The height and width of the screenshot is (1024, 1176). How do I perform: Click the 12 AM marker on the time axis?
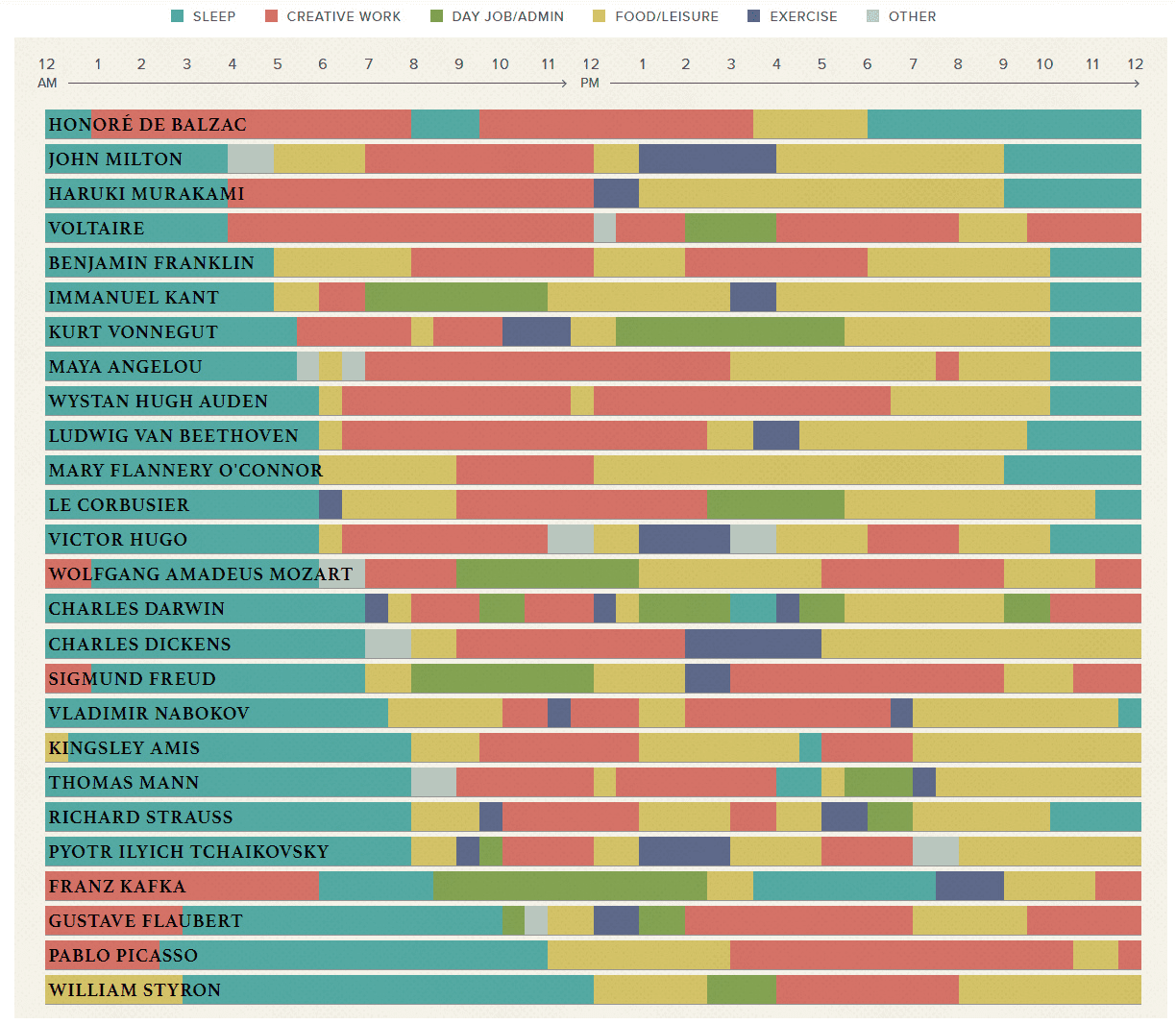tap(47, 72)
